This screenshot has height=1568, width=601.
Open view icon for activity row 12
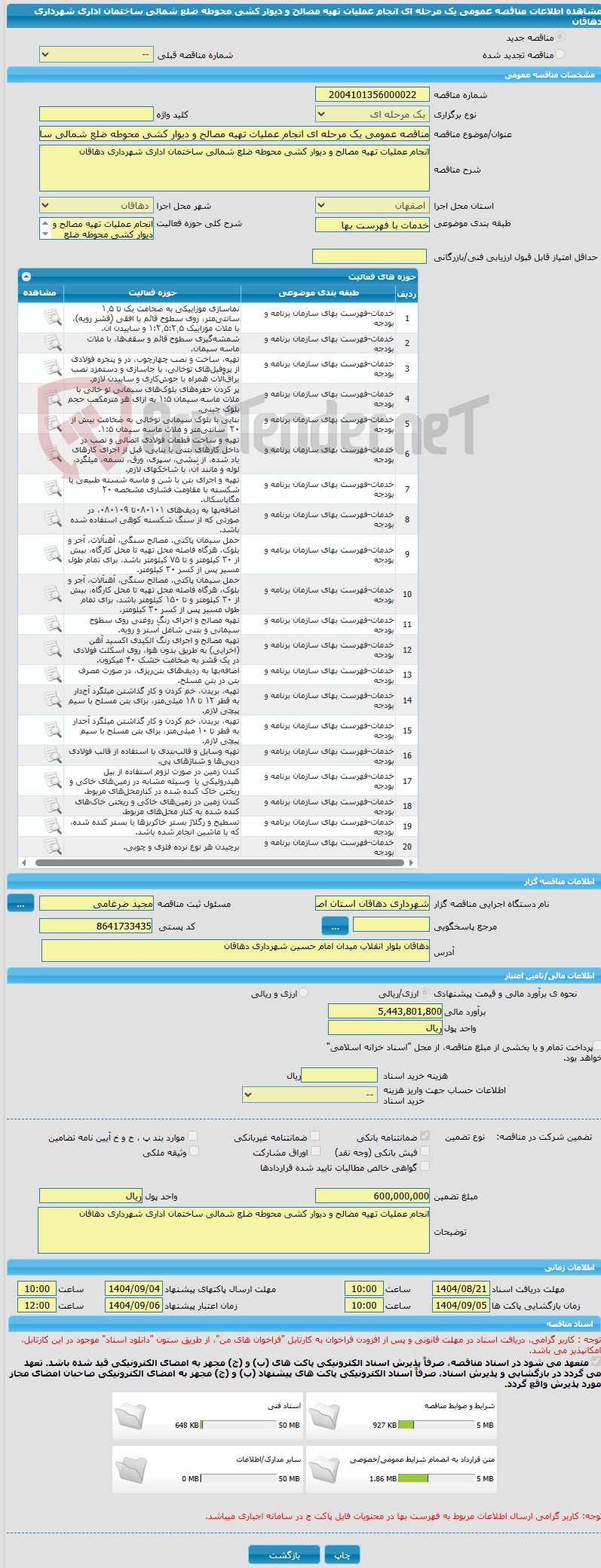(53, 649)
